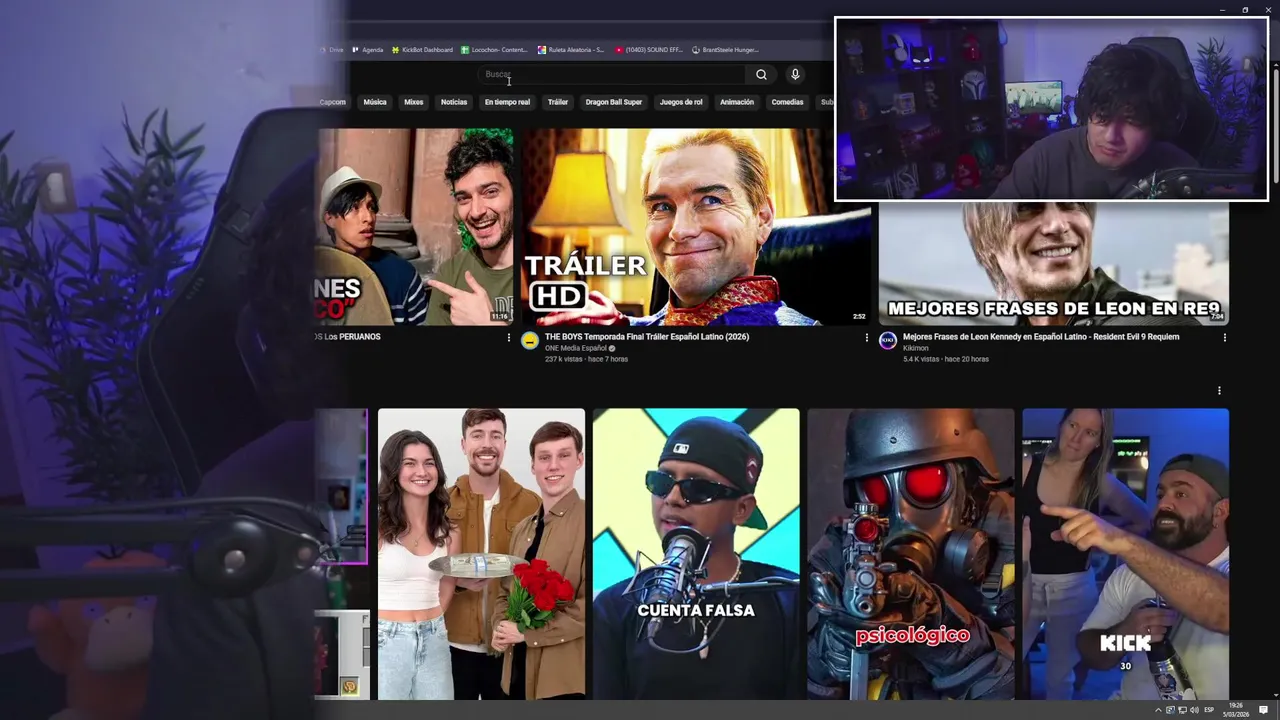Click the search magnifier button
This screenshot has height=720, width=1280.
click(x=761, y=74)
